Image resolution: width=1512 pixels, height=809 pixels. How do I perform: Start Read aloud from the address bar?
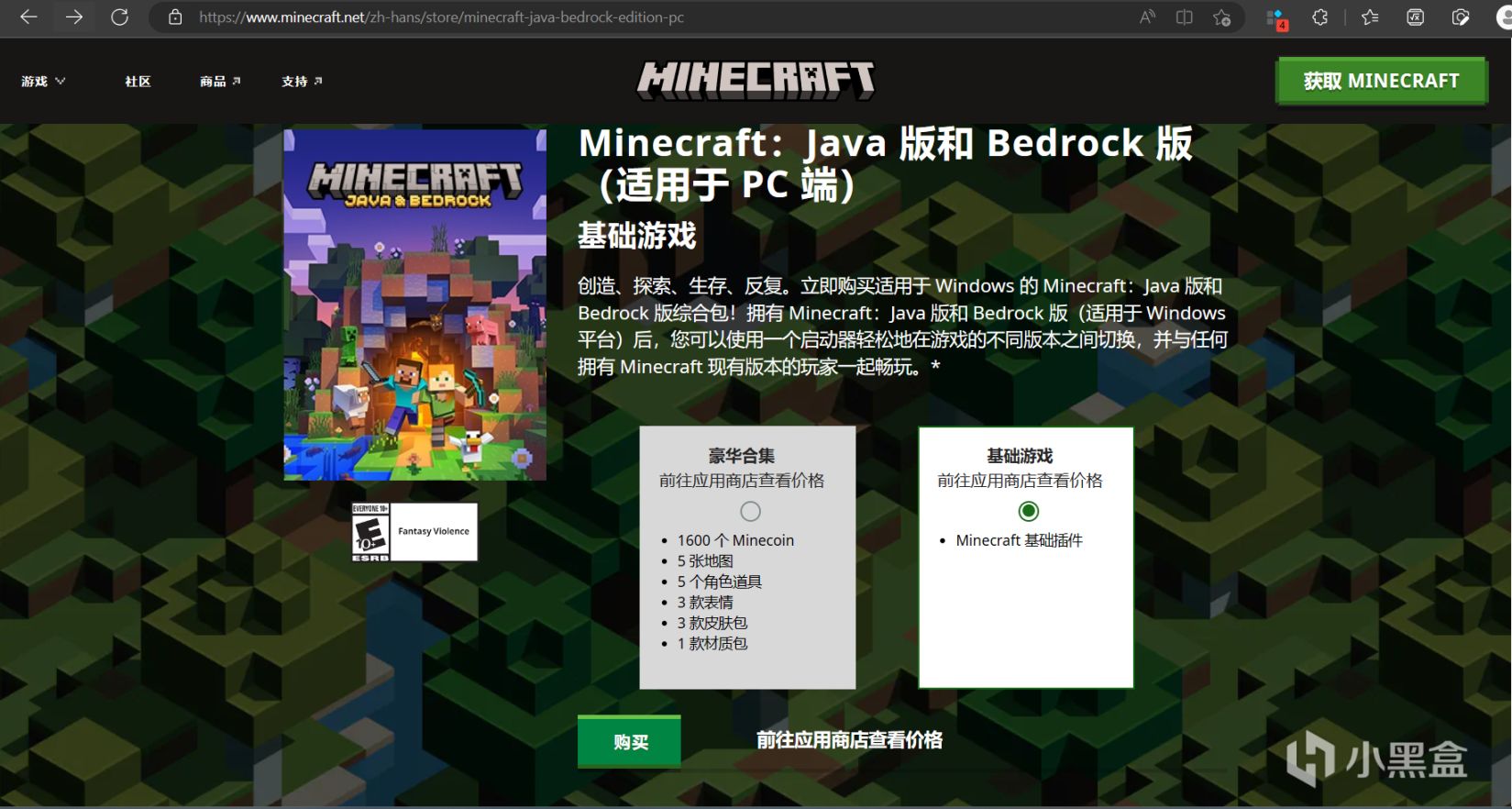tap(1147, 17)
